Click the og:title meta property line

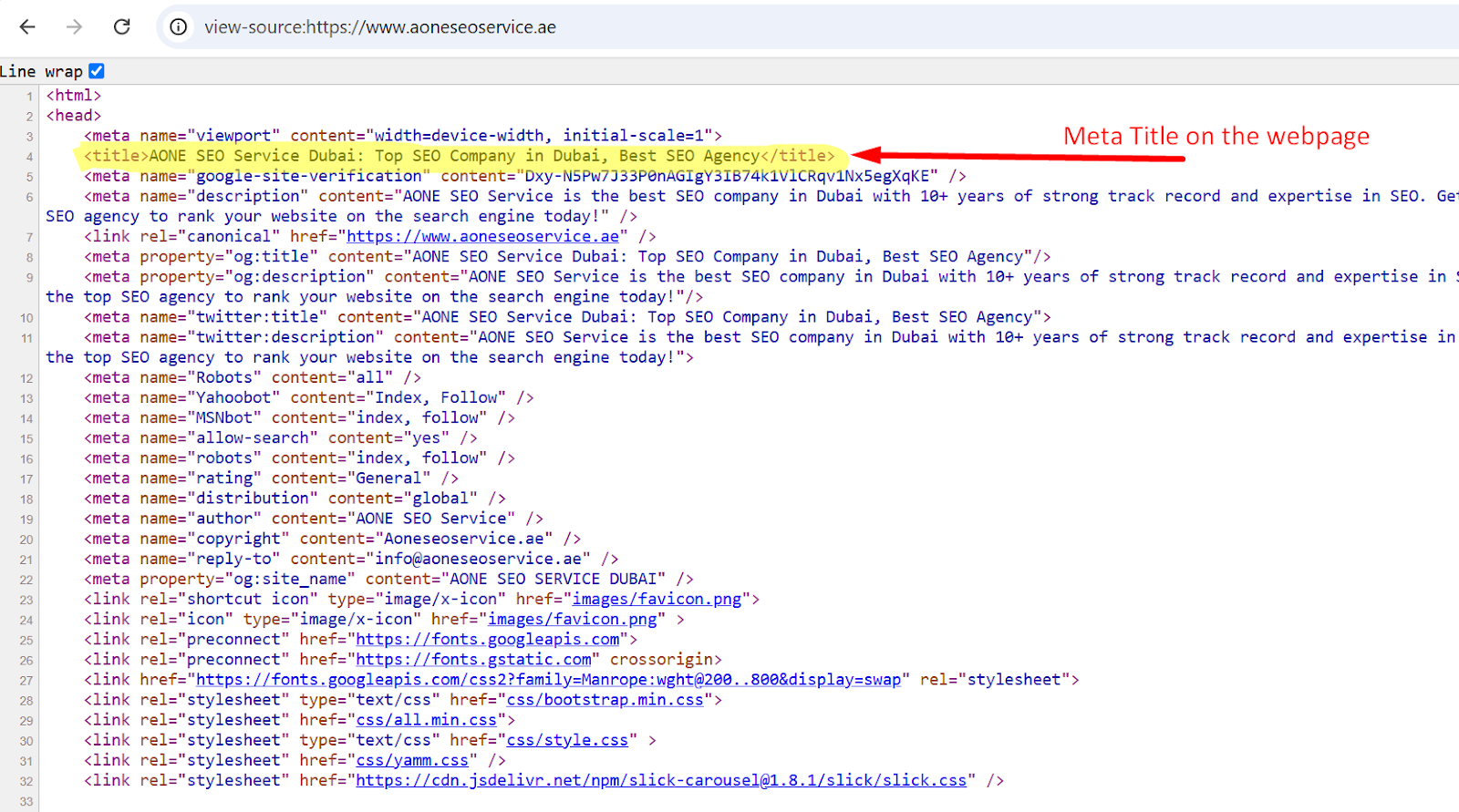[x=567, y=256]
